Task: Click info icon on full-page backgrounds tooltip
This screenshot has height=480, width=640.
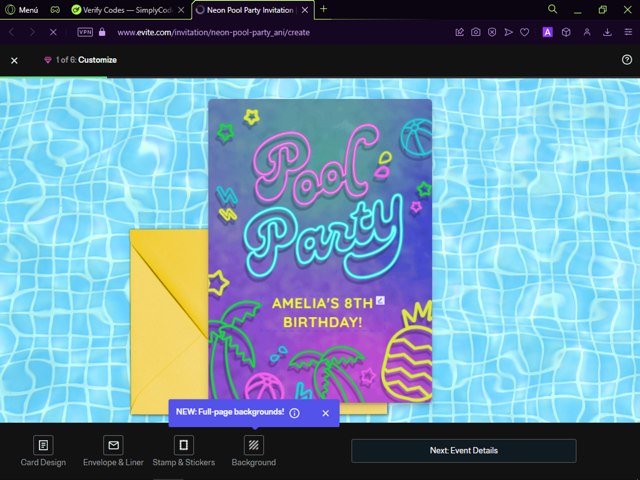Action: click(295, 412)
